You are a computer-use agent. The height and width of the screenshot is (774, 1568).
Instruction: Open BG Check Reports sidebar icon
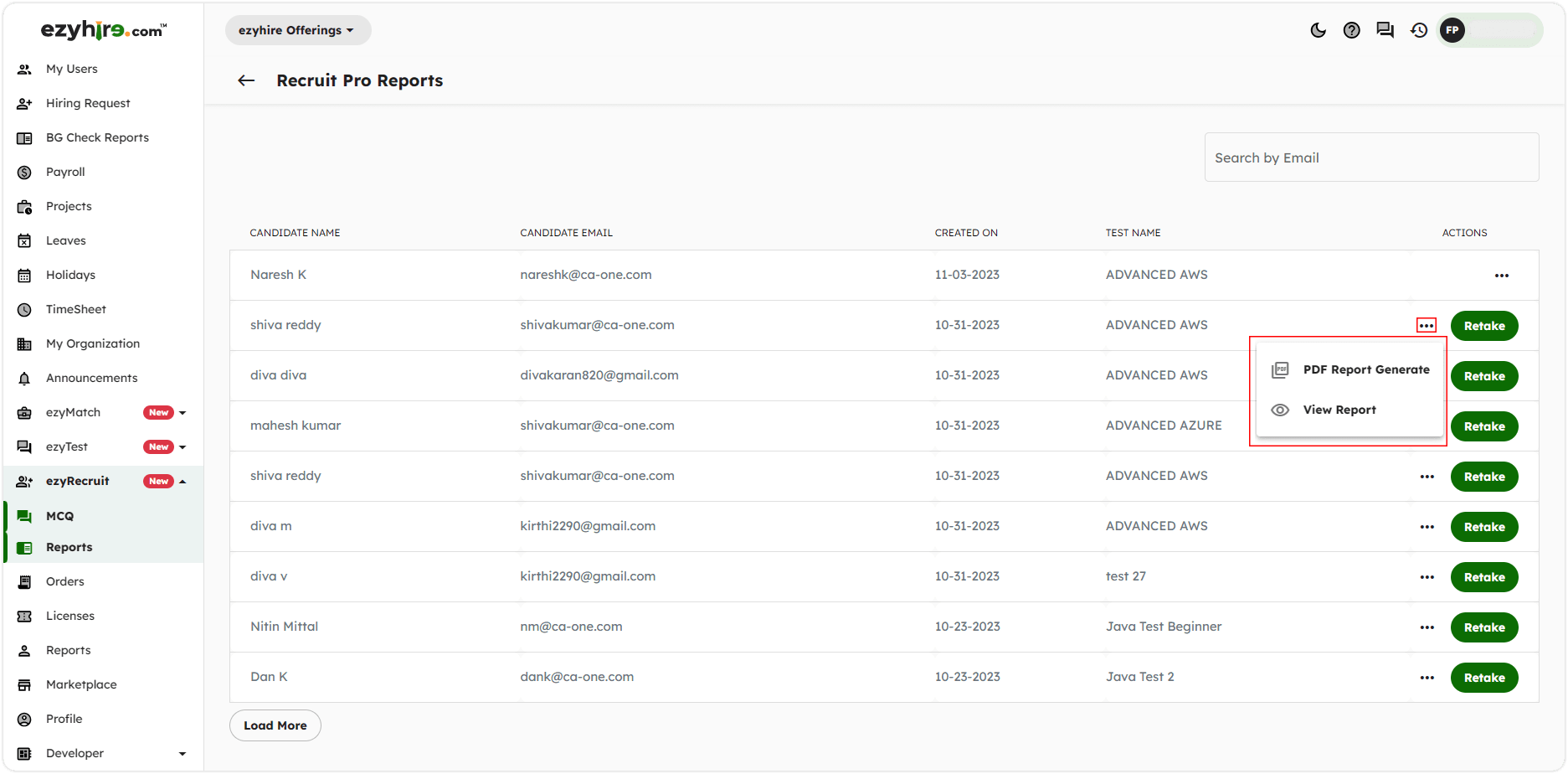(24, 137)
